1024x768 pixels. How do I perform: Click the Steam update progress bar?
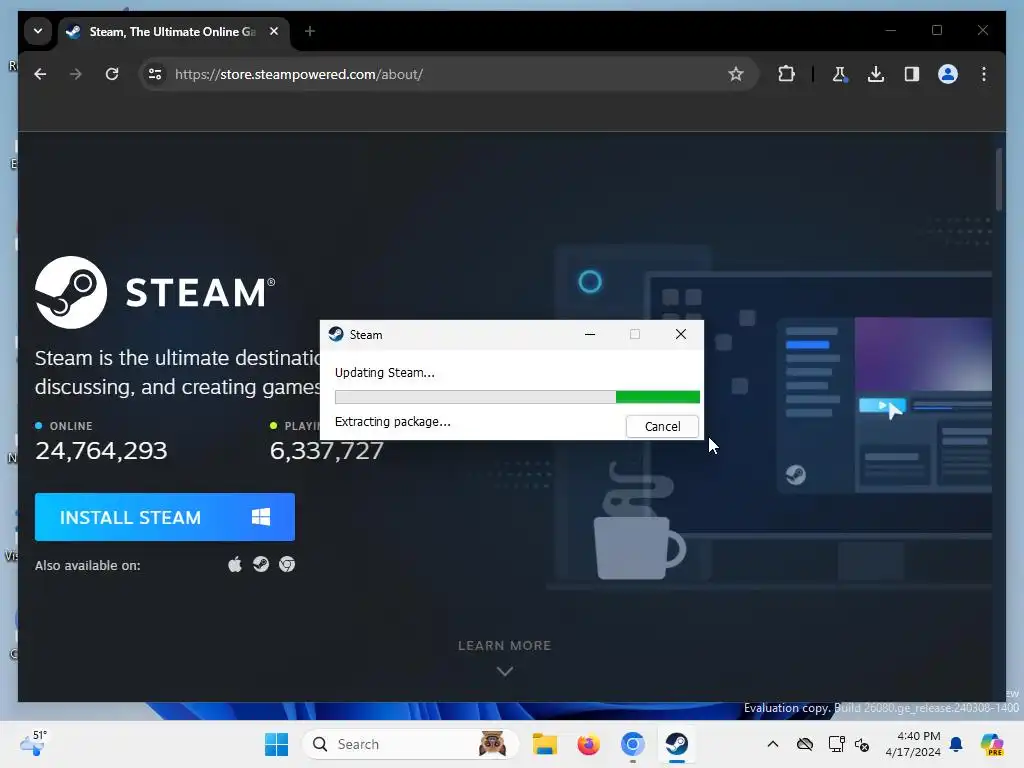click(x=517, y=397)
